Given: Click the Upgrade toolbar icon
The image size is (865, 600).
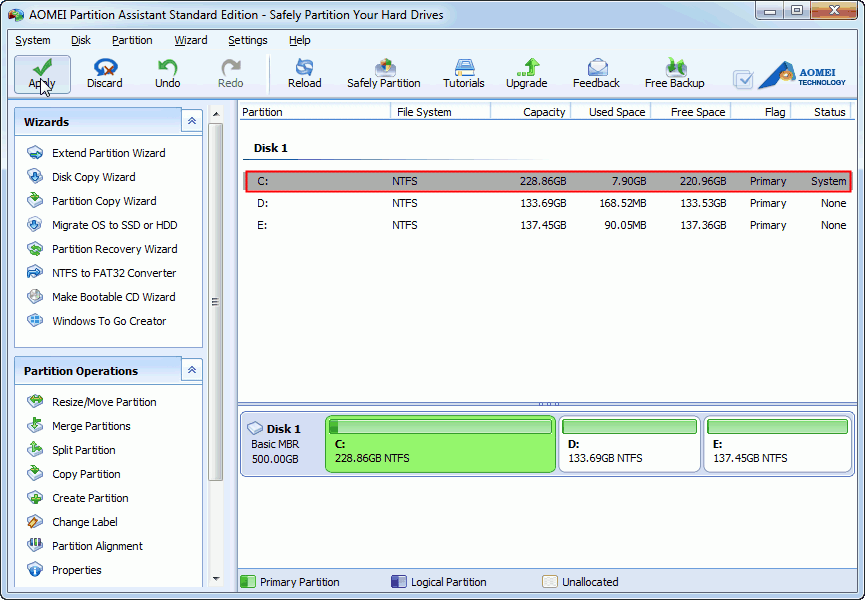Looking at the screenshot, I should tap(527, 74).
